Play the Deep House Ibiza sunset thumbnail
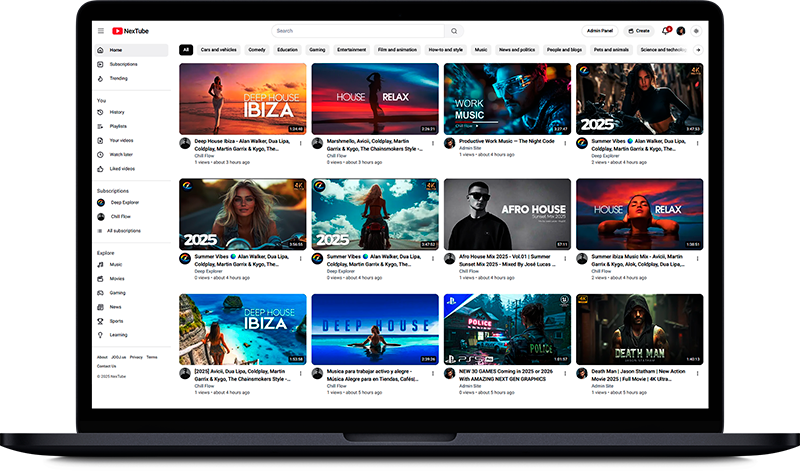This screenshot has height=471, width=800. tap(243, 99)
